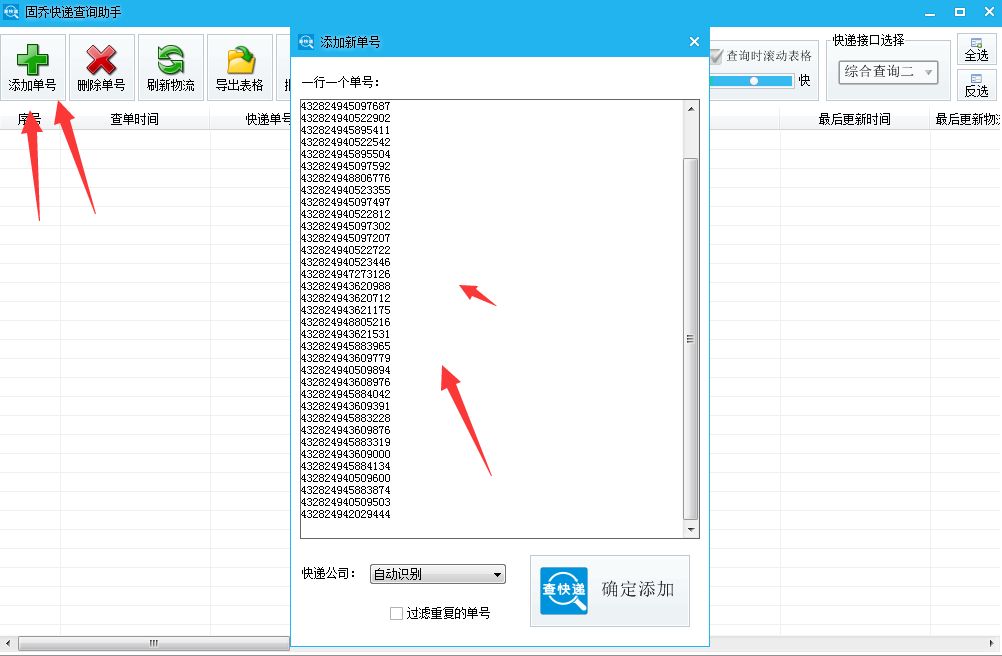1002x656 pixels.
Task: Toggle 查询时滚动表格 checkbox
Action: click(x=716, y=56)
